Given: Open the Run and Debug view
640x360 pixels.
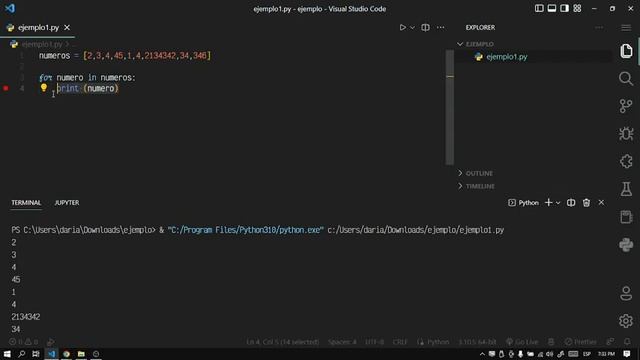Looking at the screenshot, I should click(x=626, y=134).
